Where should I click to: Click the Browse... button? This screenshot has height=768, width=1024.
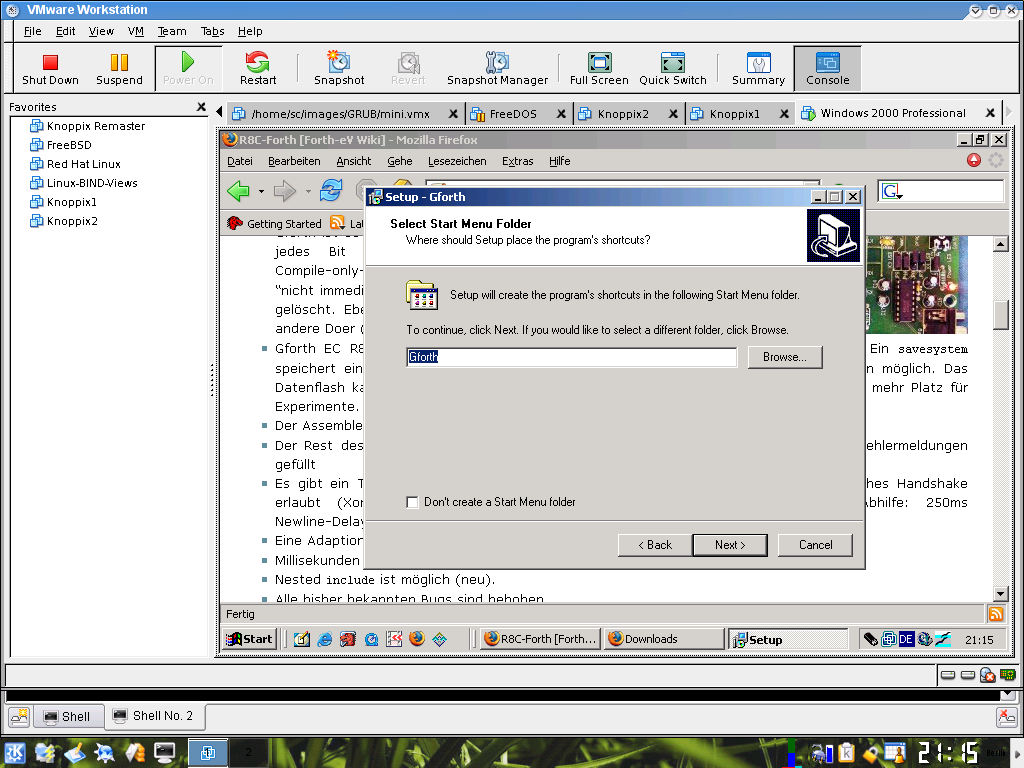785,357
